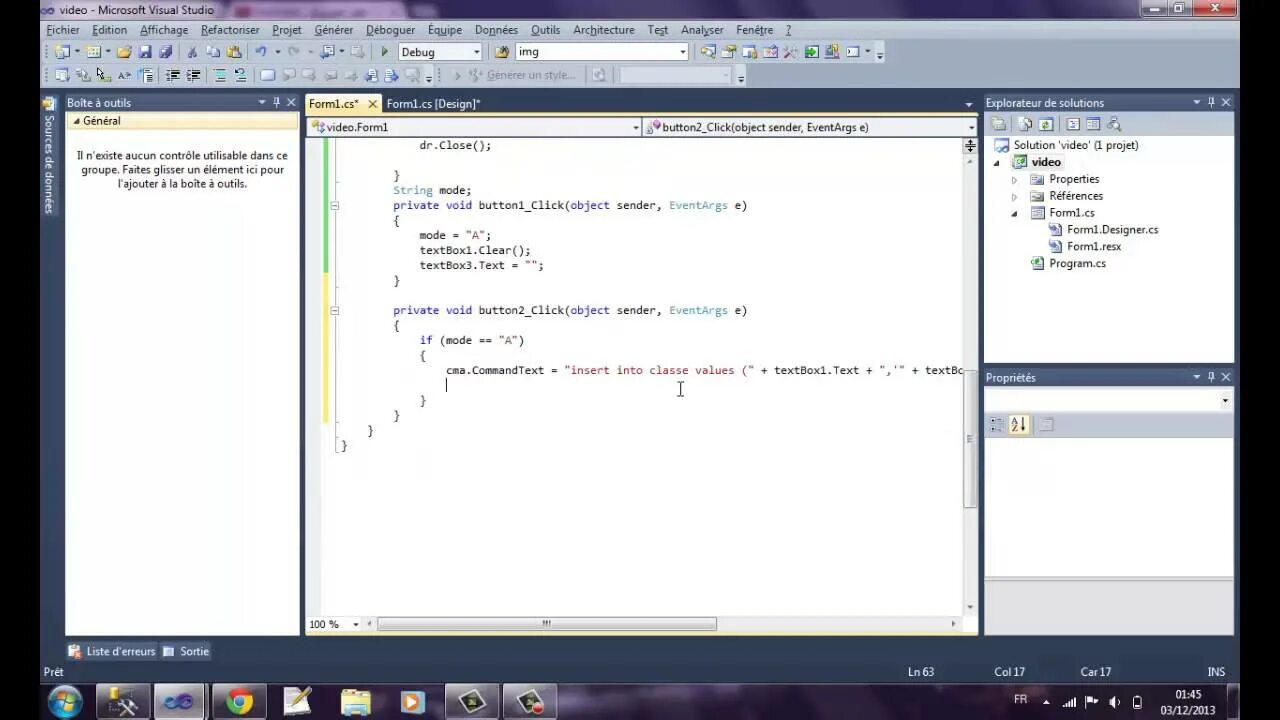Image resolution: width=1280 pixels, height=720 pixels.
Task: Switch properties to categorized view icon
Action: point(997,425)
